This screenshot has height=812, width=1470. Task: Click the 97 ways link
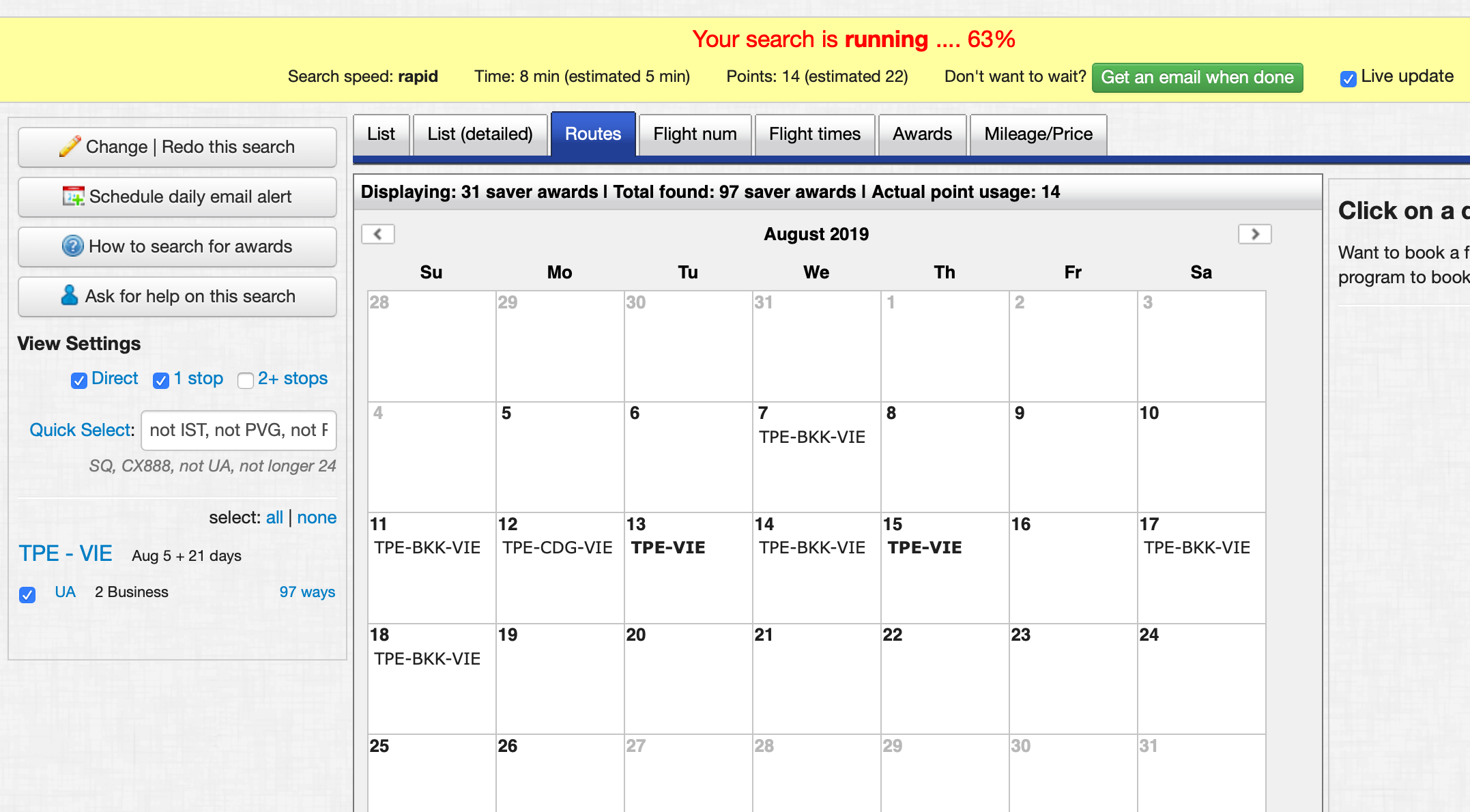coord(307,592)
